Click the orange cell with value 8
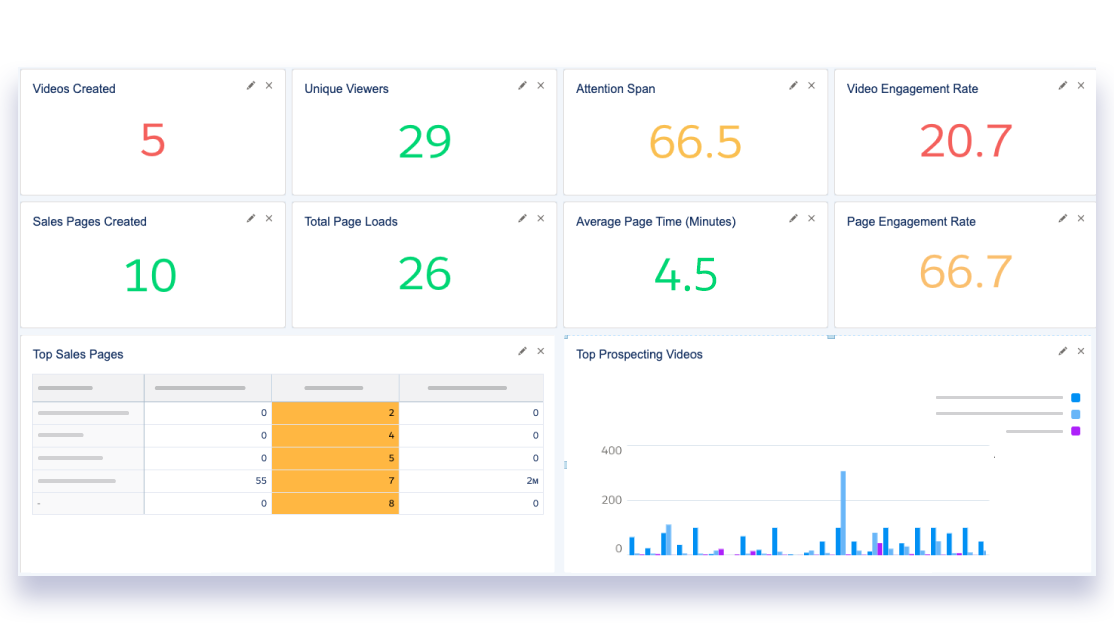The width and height of the screenshot is (1114, 644). [335, 503]
